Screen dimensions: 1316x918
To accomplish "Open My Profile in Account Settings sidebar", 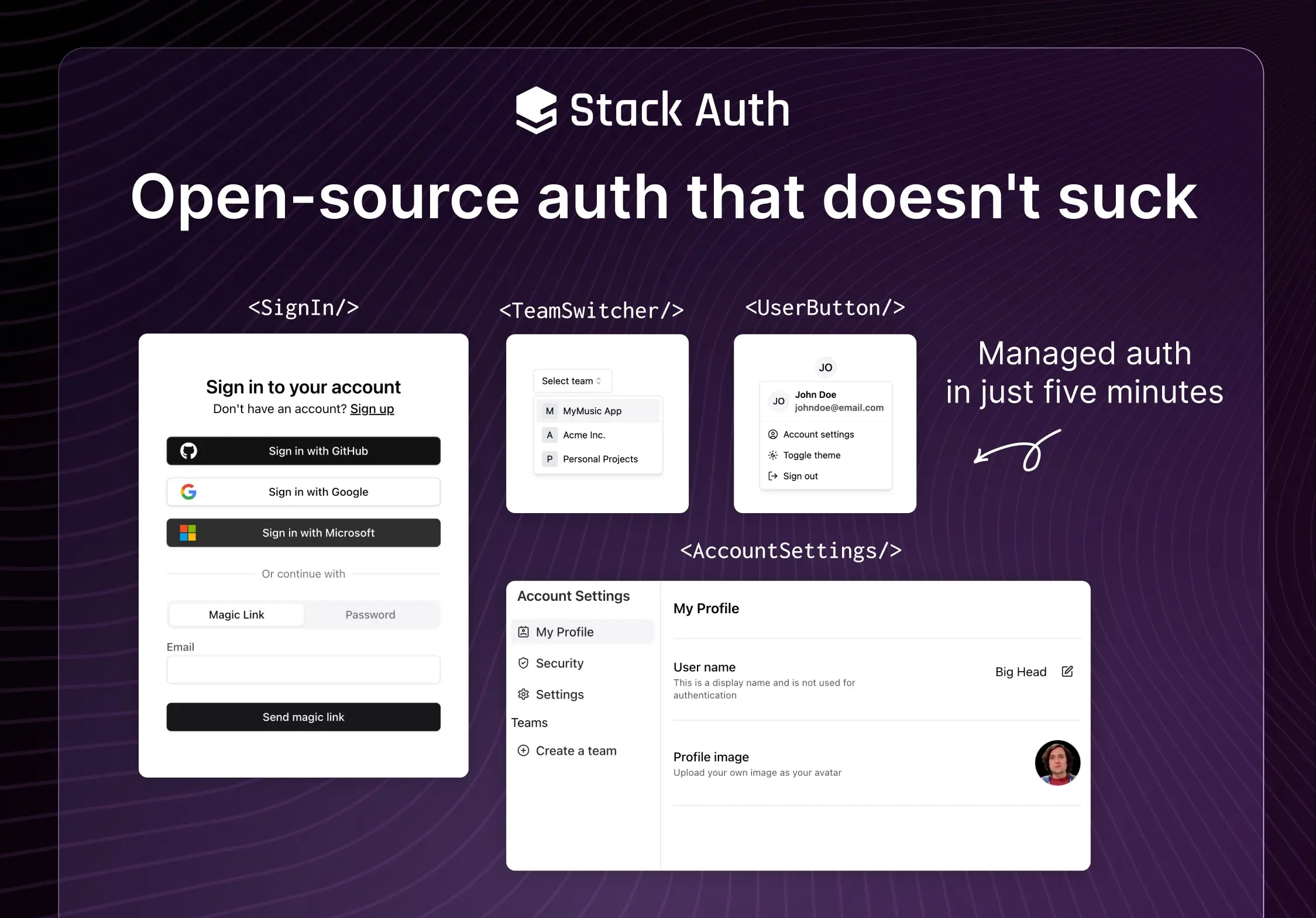I will pyautogui.click(x=564, y=632).
